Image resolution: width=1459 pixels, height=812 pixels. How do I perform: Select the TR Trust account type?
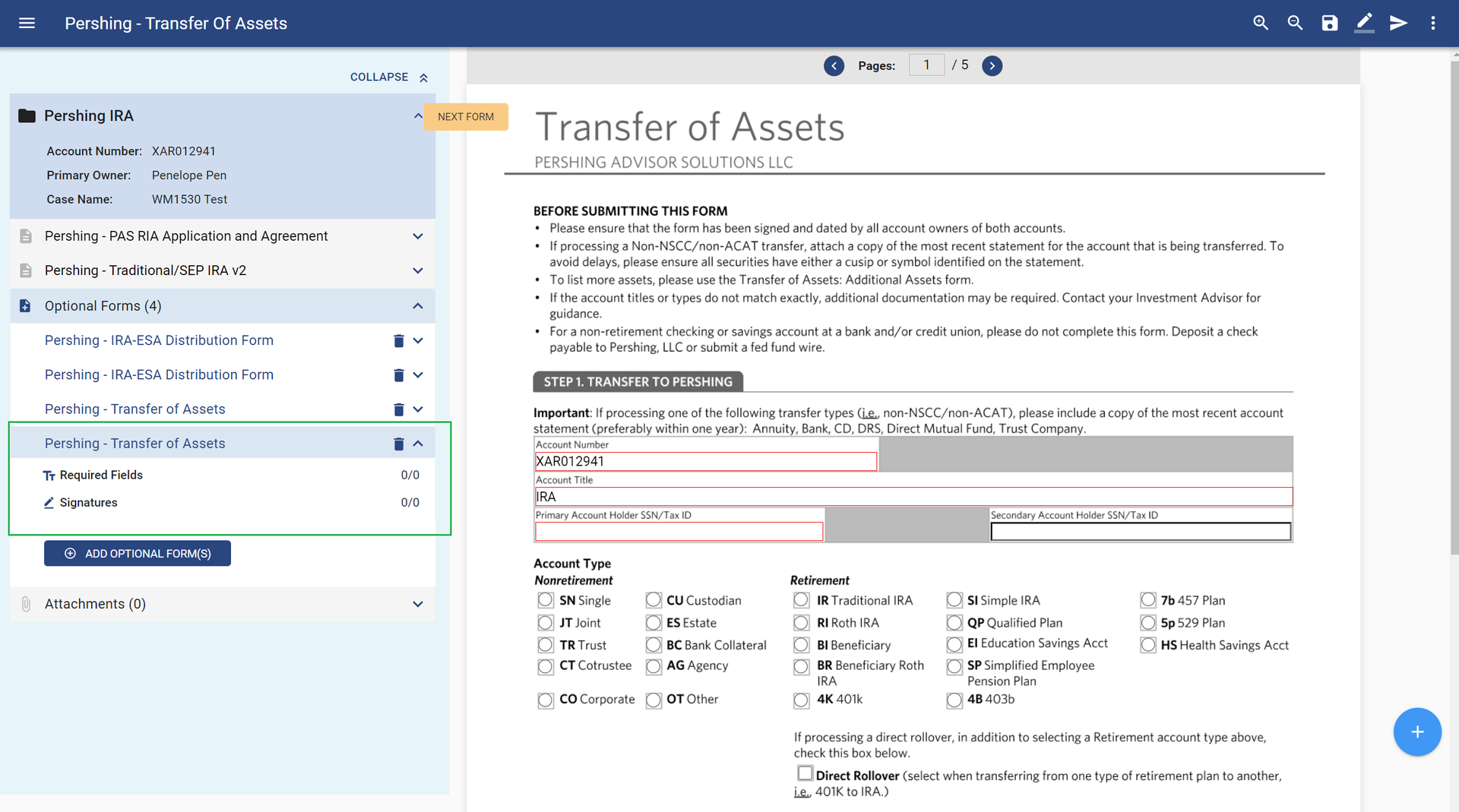click(546, 645)
